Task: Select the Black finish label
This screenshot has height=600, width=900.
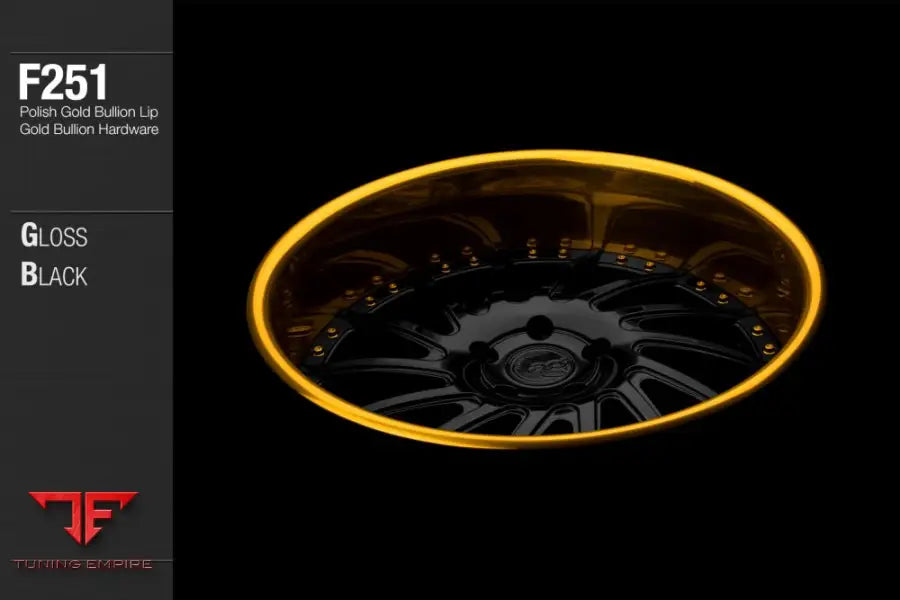Action: coord(55,274)
